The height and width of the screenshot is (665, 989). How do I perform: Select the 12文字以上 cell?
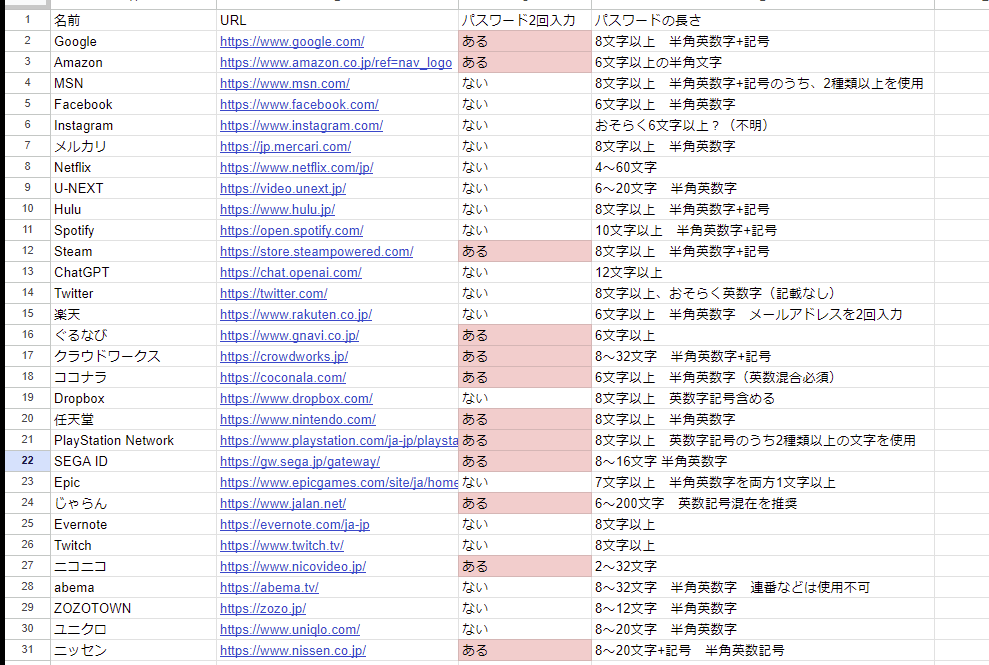click(763, 273)
